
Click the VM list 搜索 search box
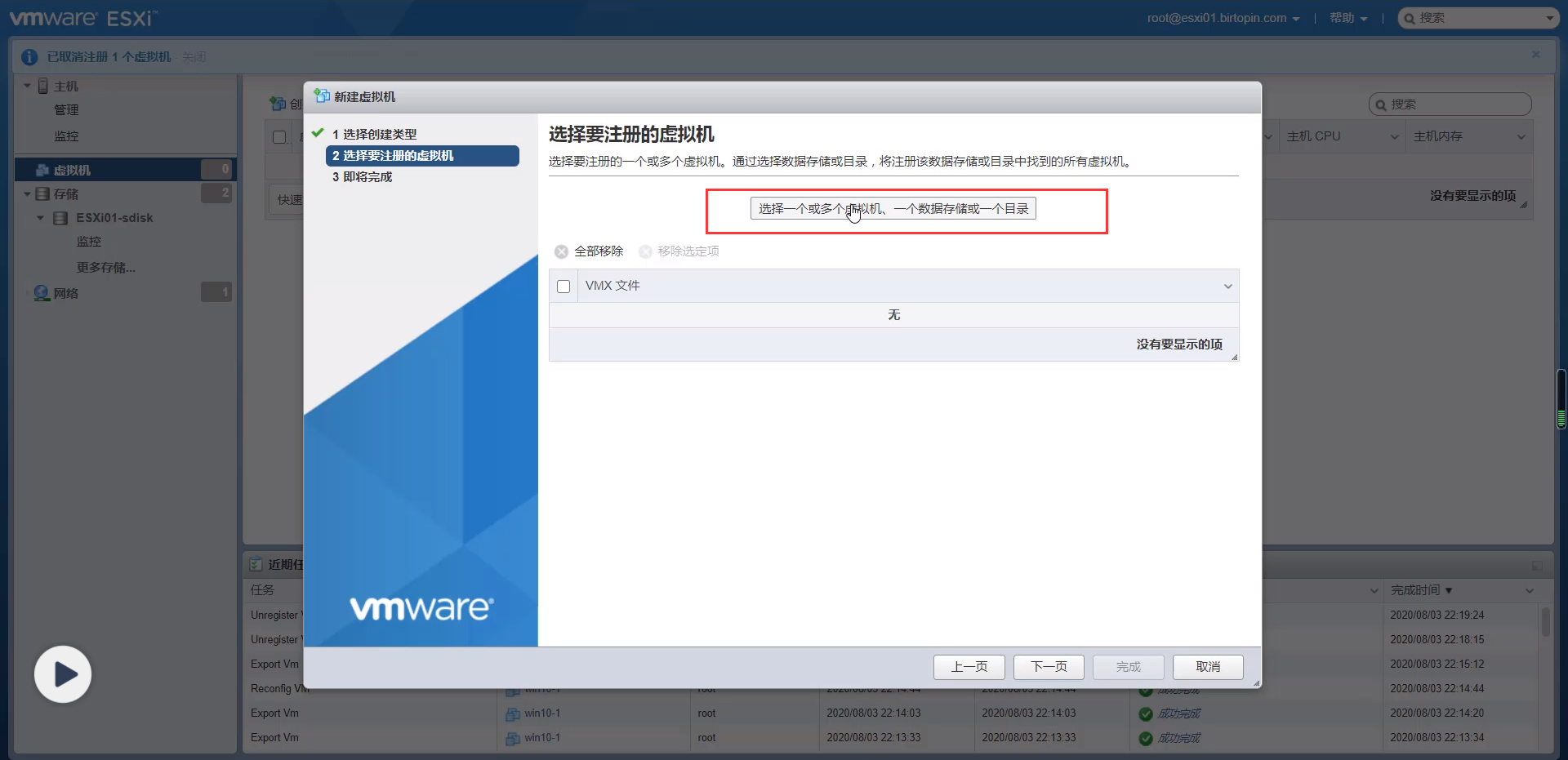click(x=1450, y=104)
